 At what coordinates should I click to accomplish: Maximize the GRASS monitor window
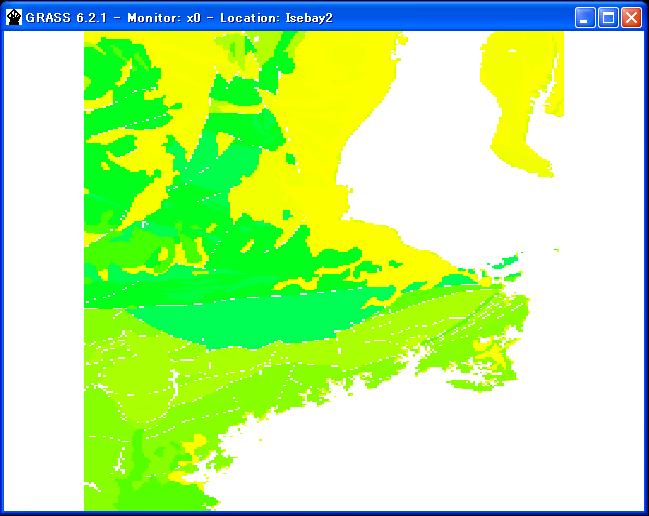click(x=608, y=18)
